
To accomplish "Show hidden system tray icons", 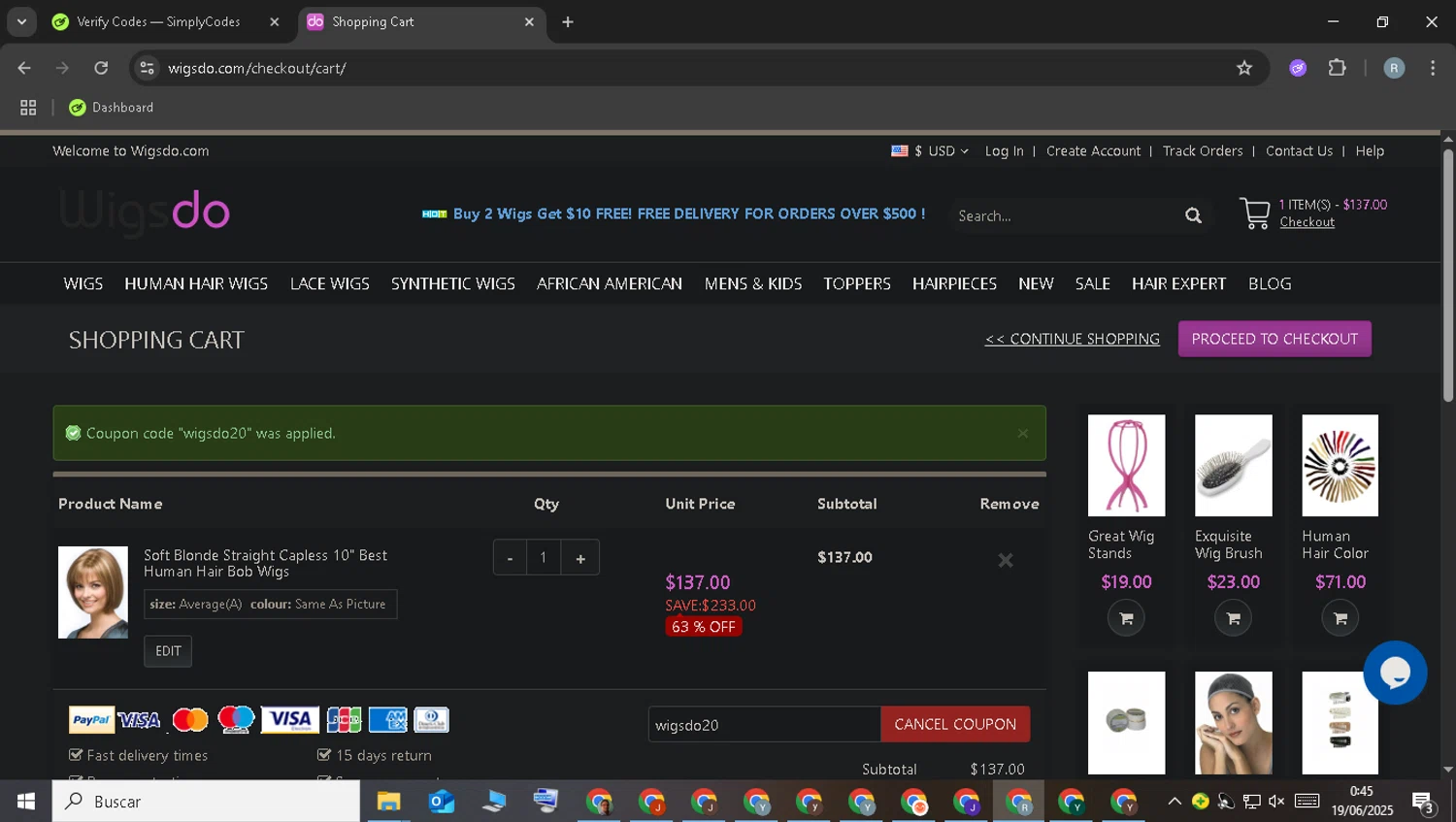I will (1174, 802).
